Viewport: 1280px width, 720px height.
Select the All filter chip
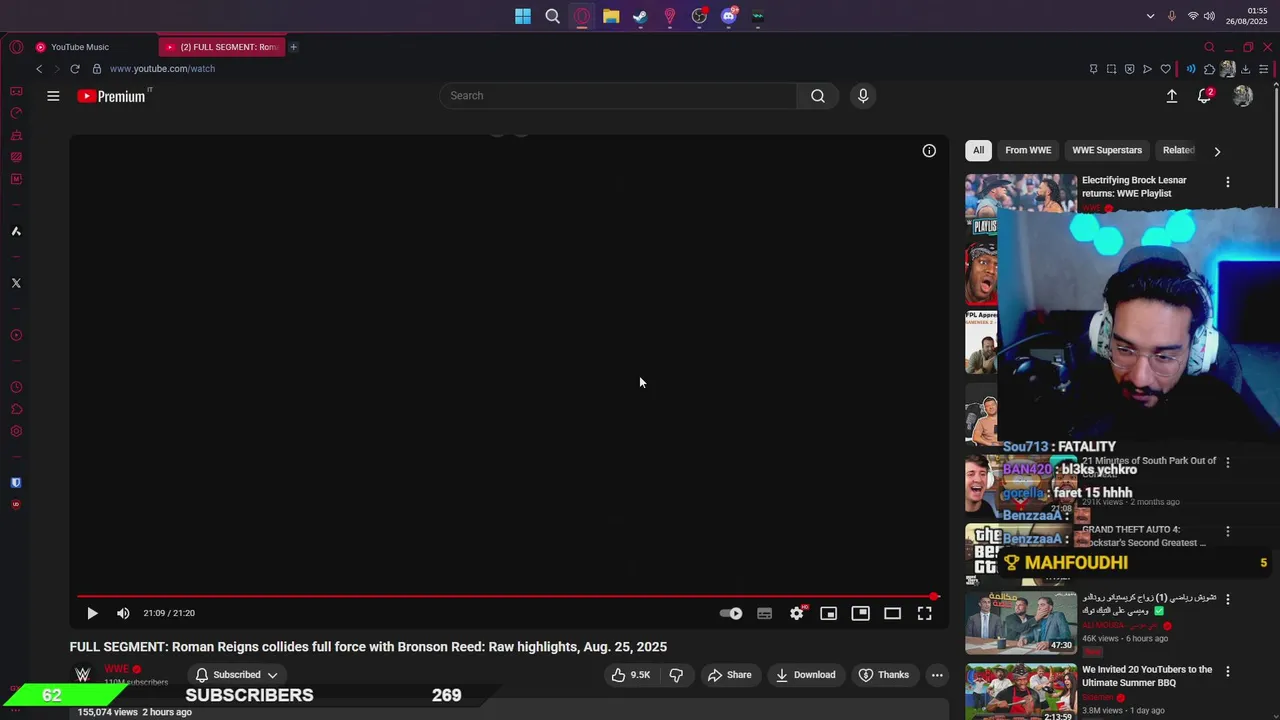pos(979,150)
